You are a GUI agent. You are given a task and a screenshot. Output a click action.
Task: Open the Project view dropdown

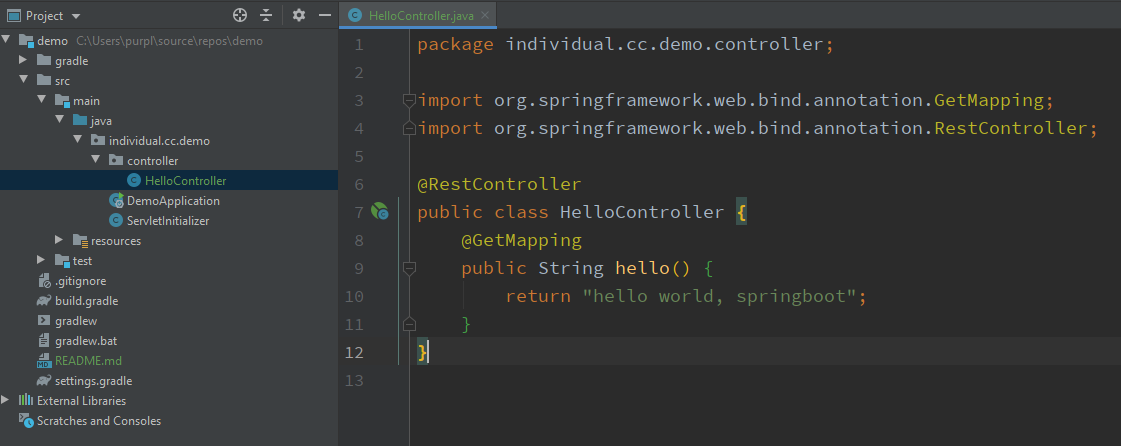tap(77, 16)
